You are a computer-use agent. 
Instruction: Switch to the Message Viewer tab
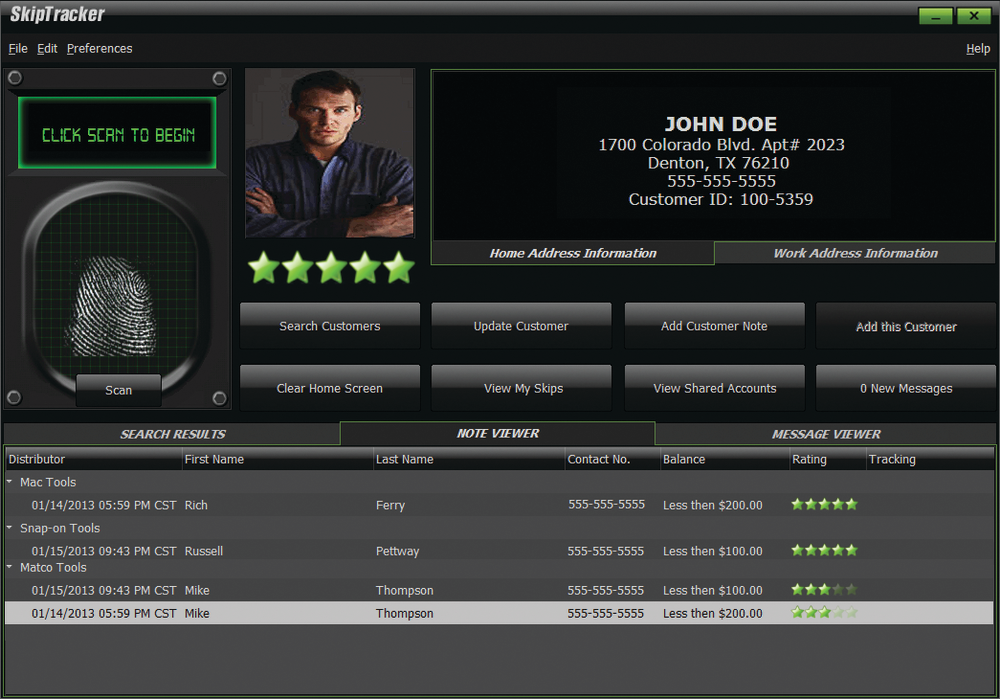826,434
